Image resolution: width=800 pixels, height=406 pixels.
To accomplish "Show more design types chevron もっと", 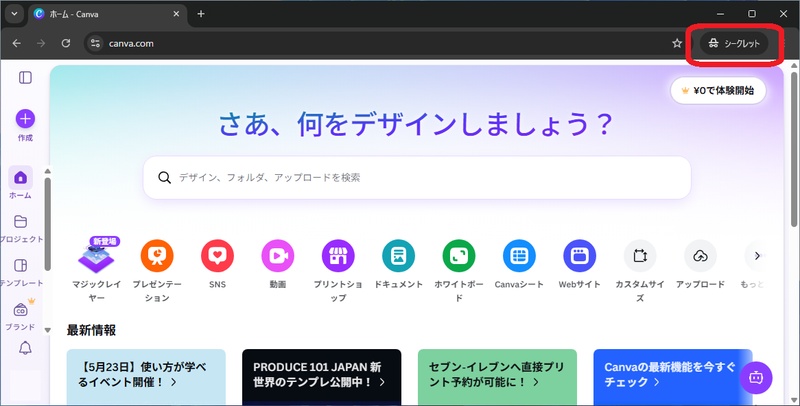I will click(757, 256).
